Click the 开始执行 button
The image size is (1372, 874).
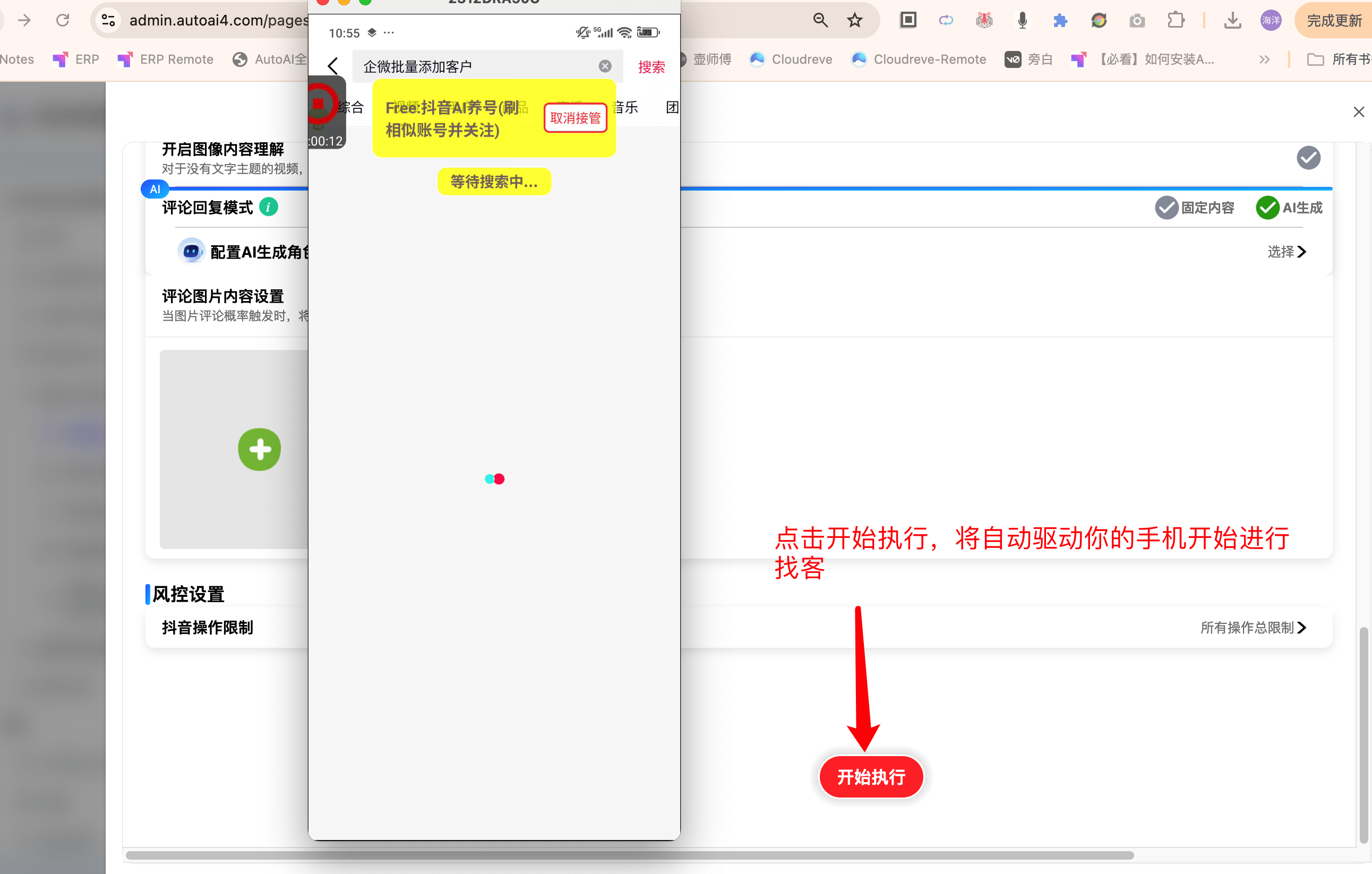tap(871, 777)
